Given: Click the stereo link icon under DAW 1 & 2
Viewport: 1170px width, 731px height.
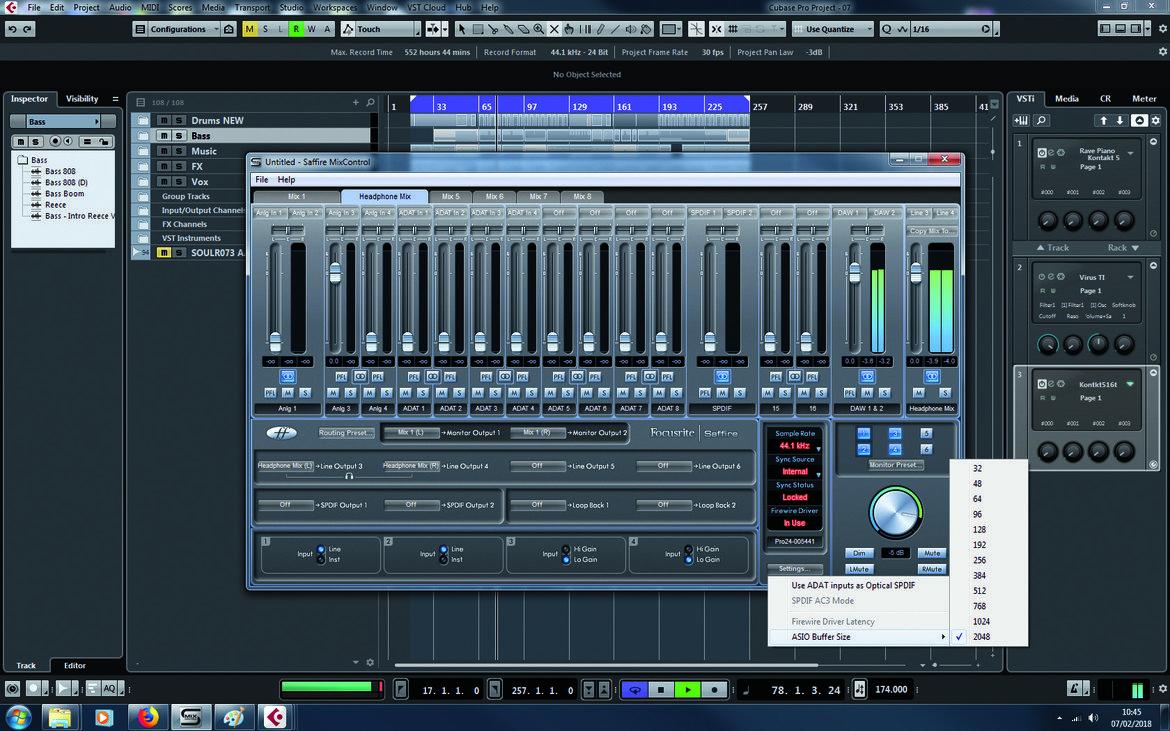Looking at the screenshot, I should pyautogui.click(x=867, y=377).
